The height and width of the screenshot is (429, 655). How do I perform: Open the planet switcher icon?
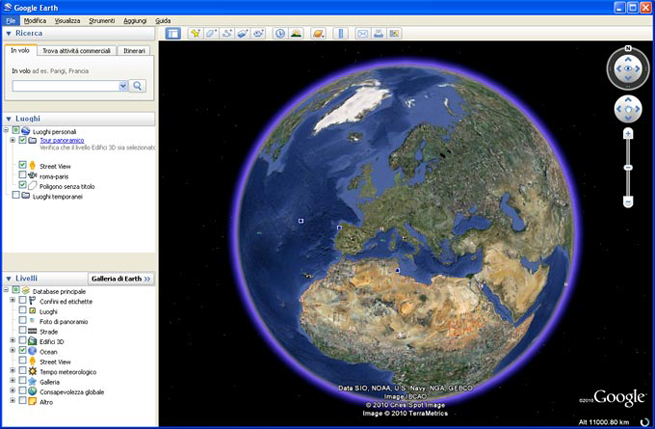pyautogui.click(x=318, y=33)
